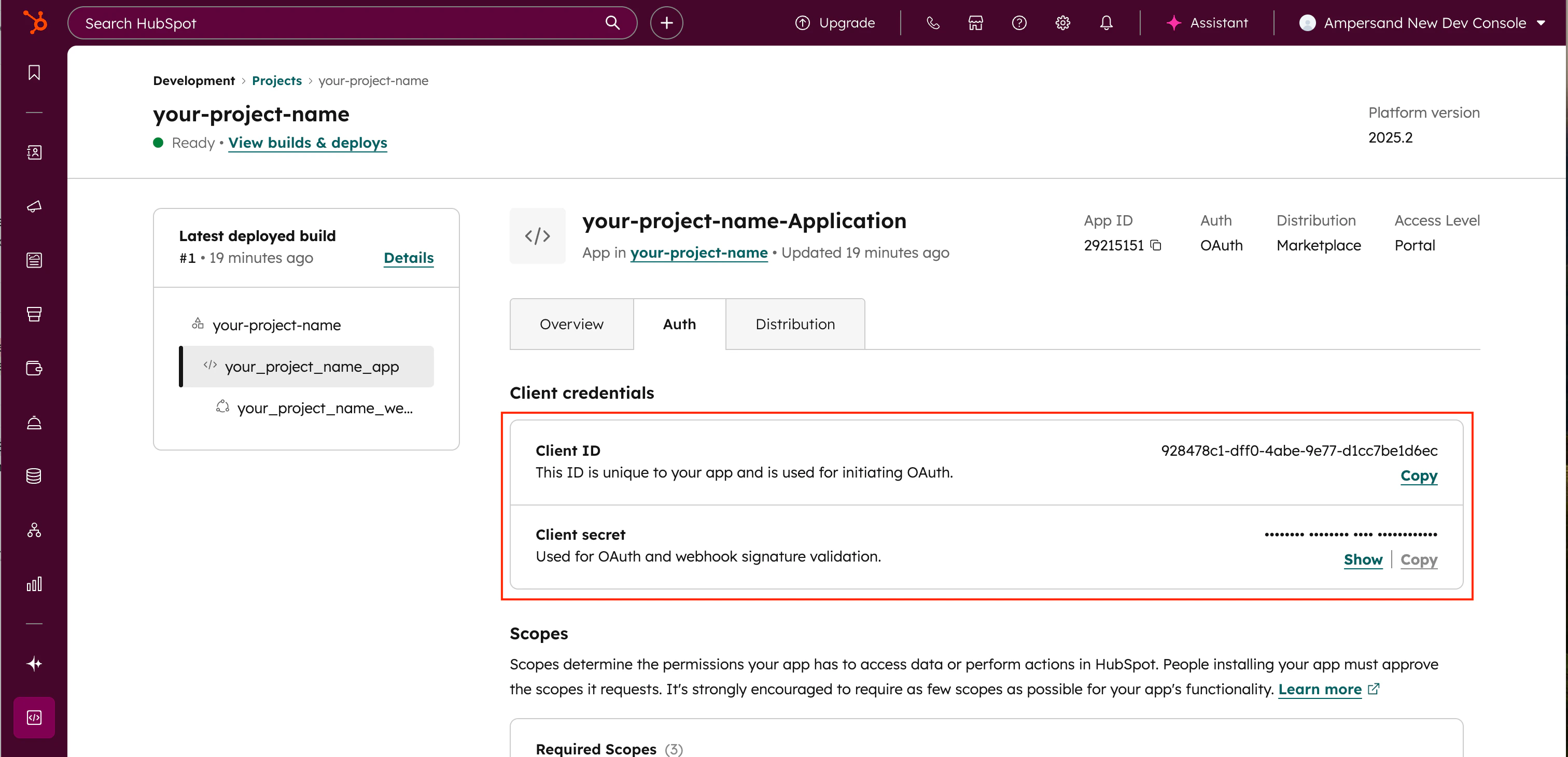Click the notifications bell icon
The image size is (1568, 757).
1106,23
